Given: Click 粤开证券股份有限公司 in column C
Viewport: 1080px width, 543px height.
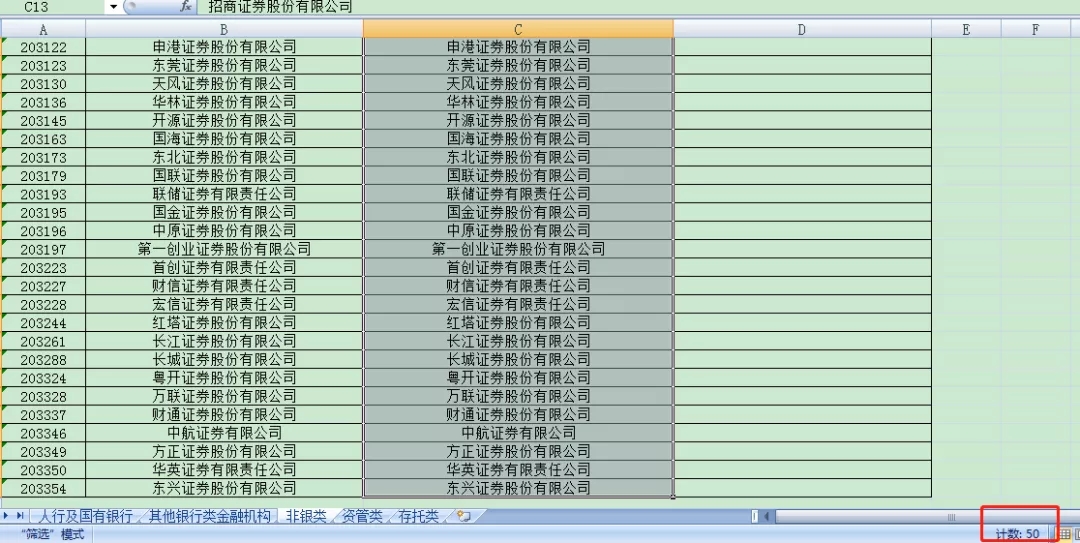Looking at the screenshot, I should [x=518, y=378].
